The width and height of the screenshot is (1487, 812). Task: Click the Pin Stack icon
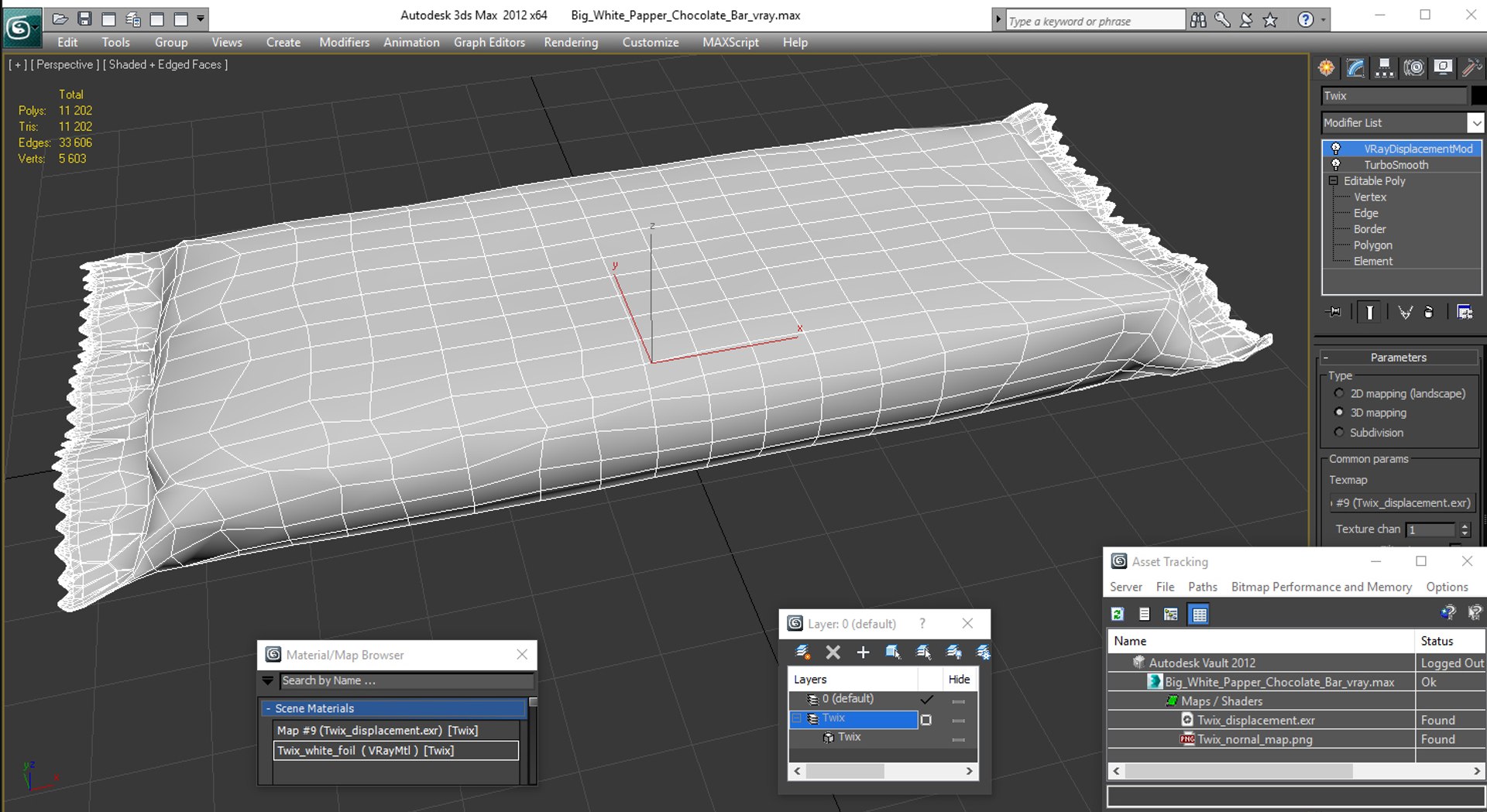(1334, 312)
